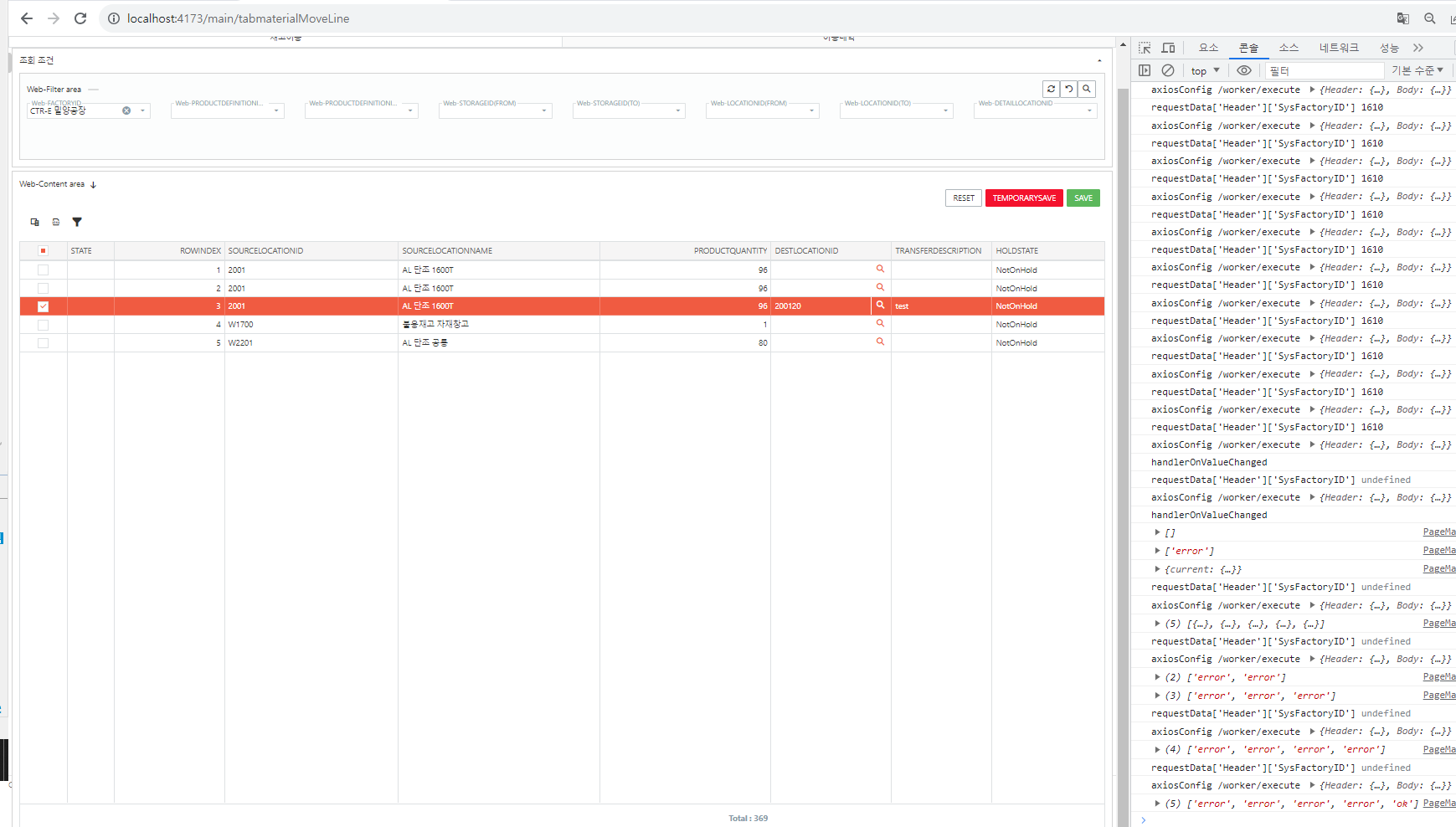The image size is (1456, 827).
Task: Uncheck the selected row 3 checkbox
Action: (x=44, y=306)
